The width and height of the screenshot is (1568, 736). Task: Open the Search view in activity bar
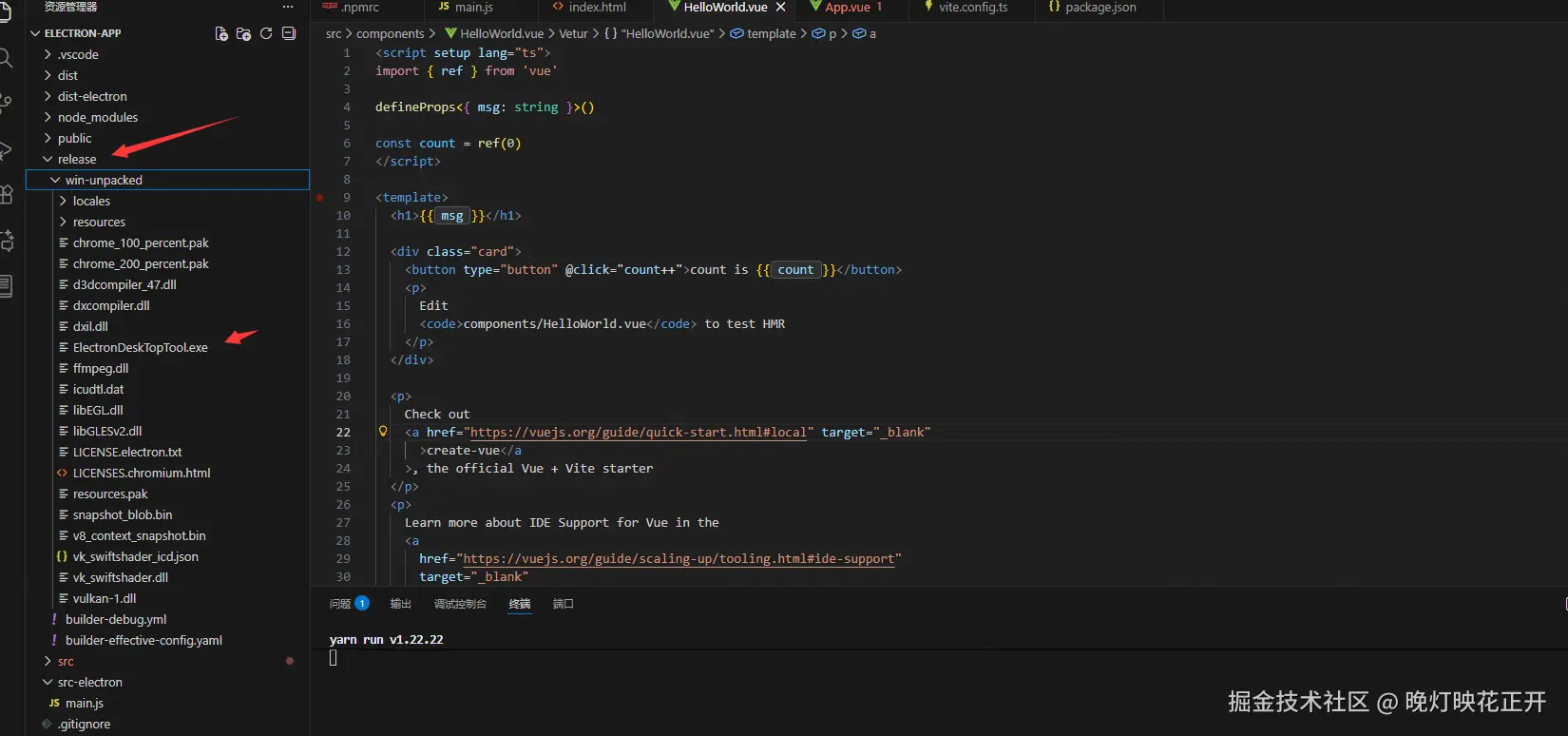[6, 59]
